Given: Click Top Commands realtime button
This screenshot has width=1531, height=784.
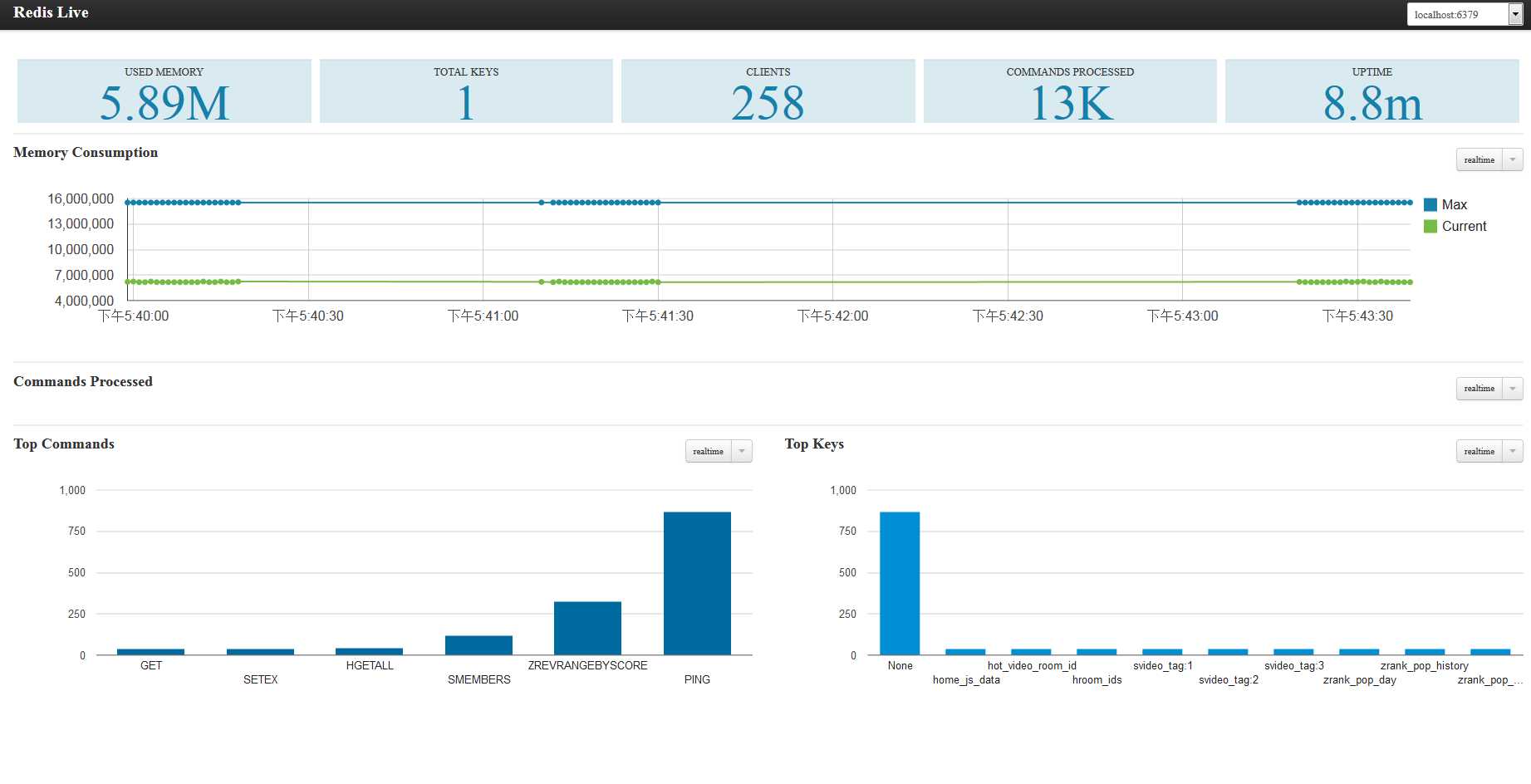Looking at the screenshot, I should tap(708, 451).
